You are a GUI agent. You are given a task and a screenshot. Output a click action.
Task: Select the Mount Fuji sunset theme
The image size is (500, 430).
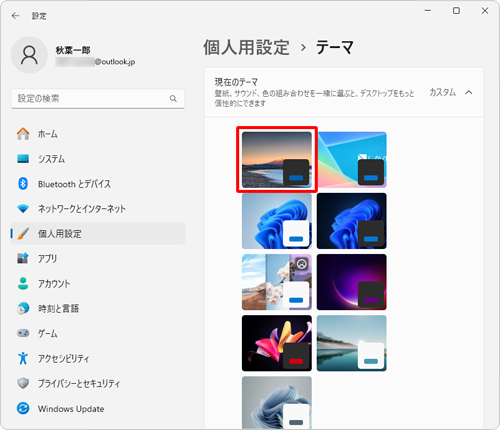pos(277,159)
